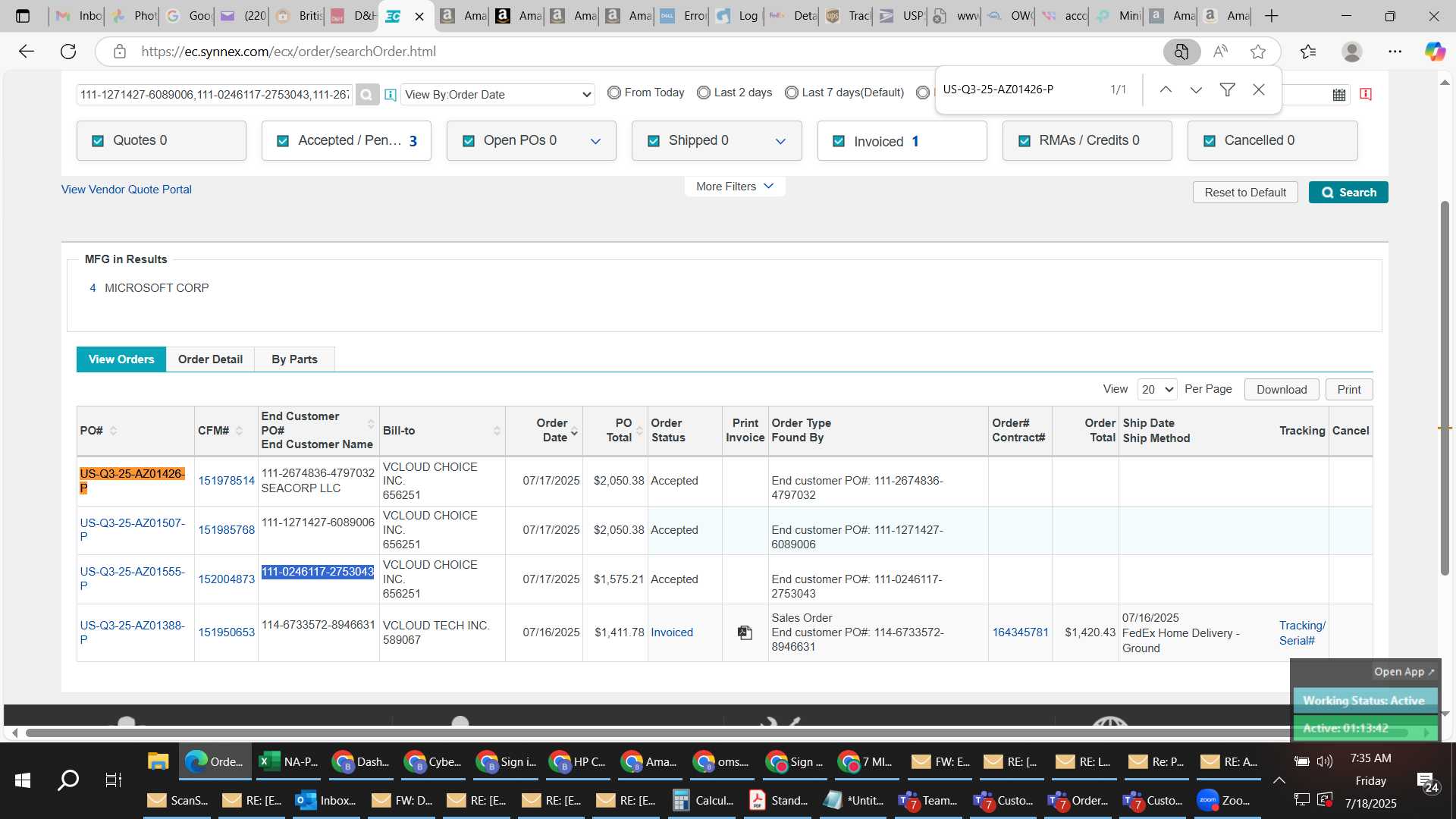1456x819 pixels.
Task: Expand Shipped dropdown chevron
Action: (781, 142)
